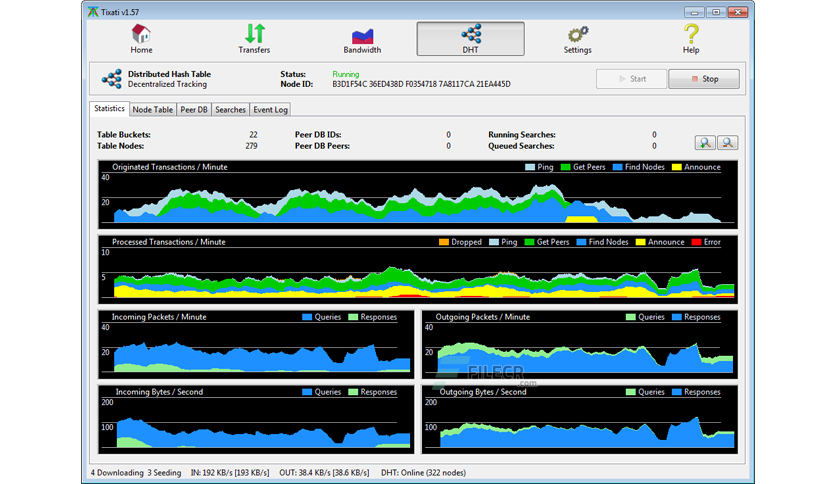Click the Node ID value text

point(421,84)
